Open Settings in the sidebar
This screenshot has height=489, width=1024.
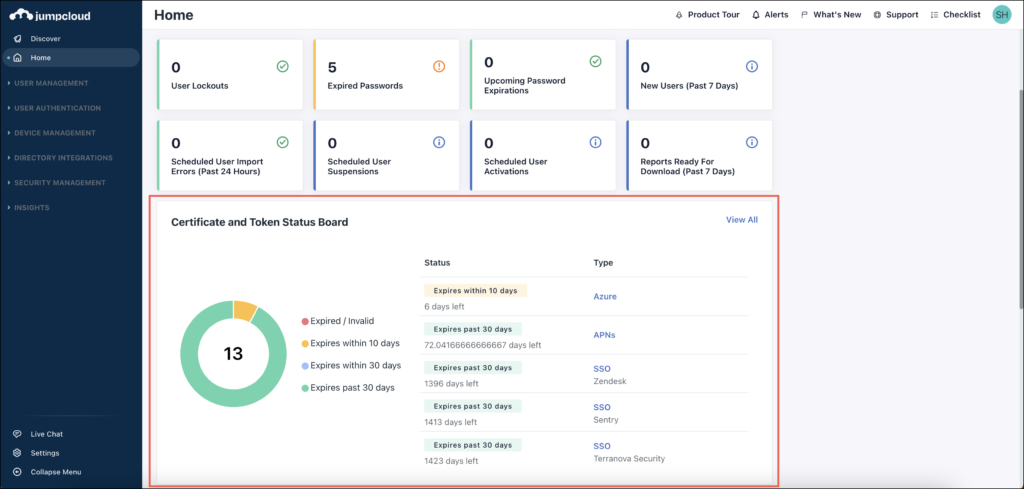pyautogui.click(x=45, y=453)
